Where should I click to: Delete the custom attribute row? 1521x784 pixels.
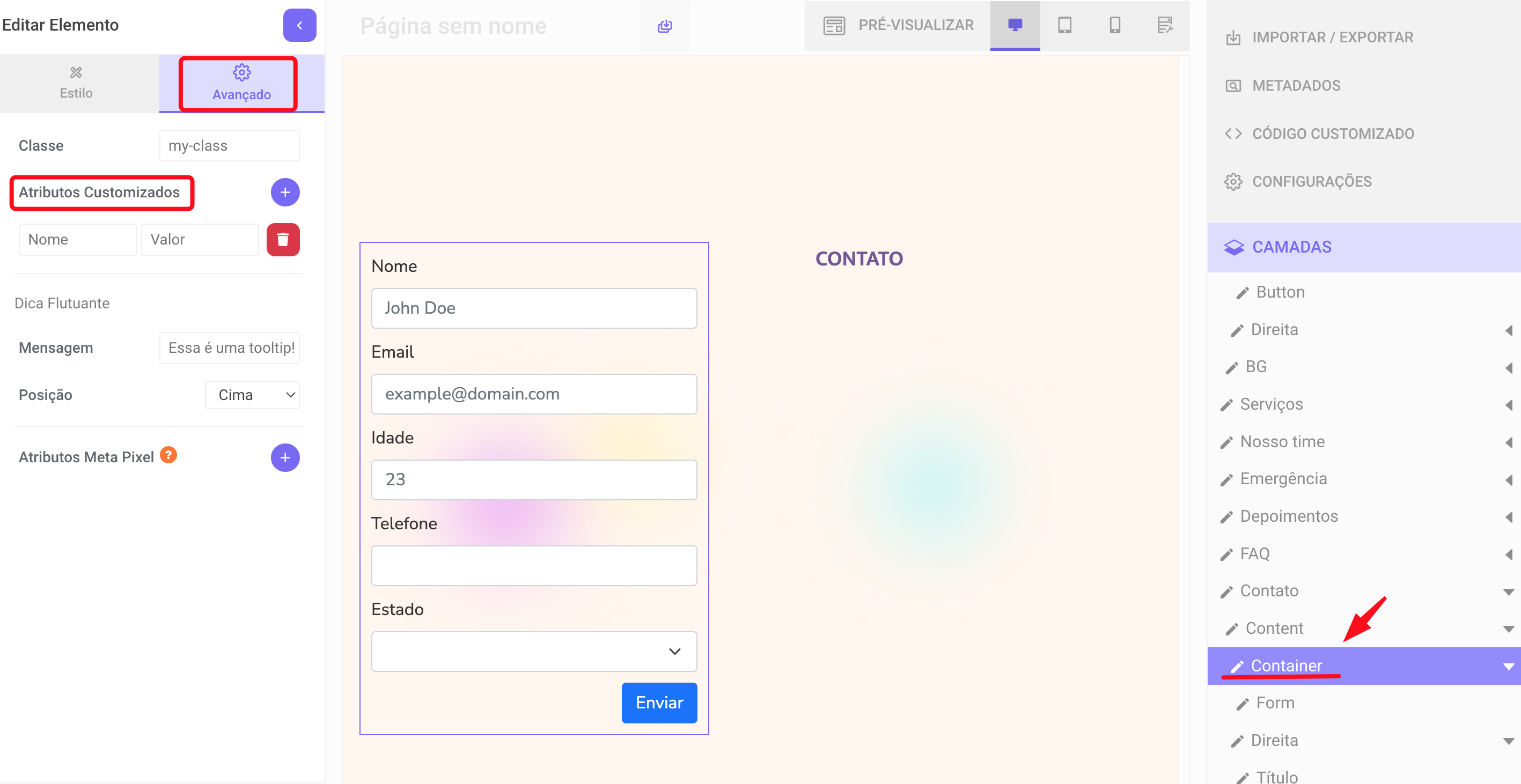[x=283, y=240]
